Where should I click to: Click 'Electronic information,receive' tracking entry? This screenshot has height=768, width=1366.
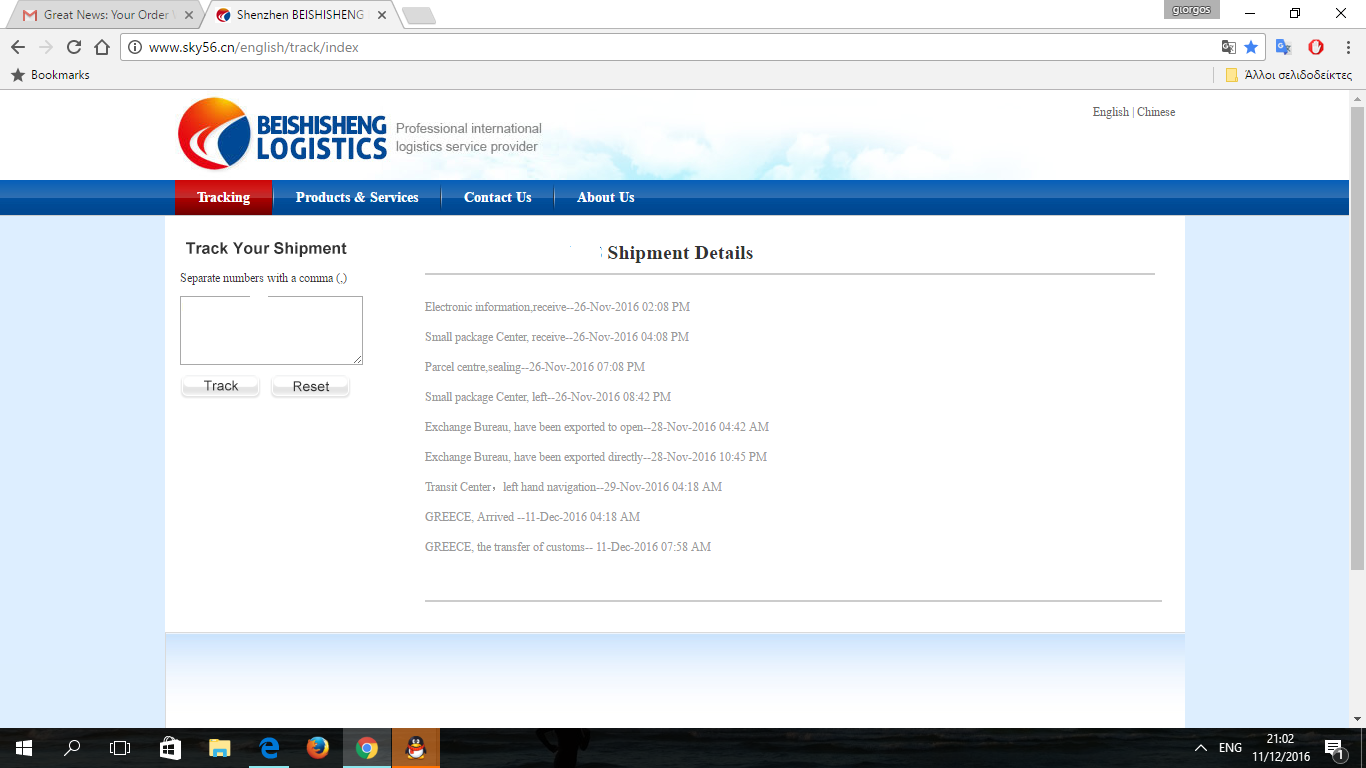pos(557,307)
